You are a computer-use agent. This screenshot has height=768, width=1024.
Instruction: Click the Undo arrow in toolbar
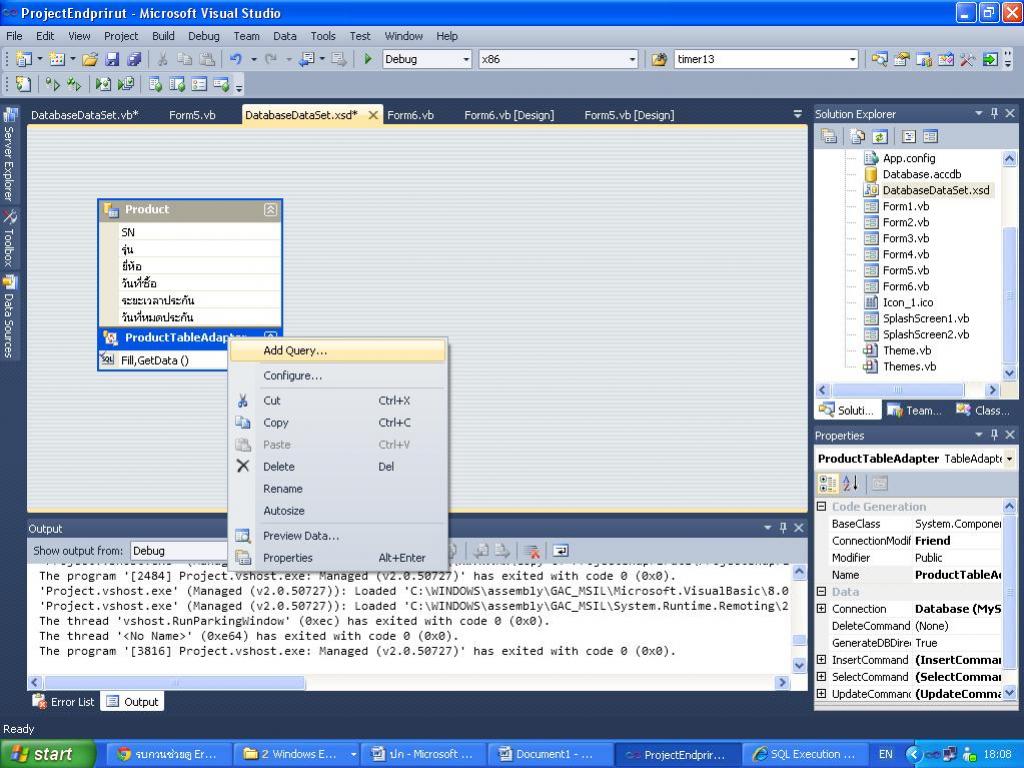[x=236, y=59]
